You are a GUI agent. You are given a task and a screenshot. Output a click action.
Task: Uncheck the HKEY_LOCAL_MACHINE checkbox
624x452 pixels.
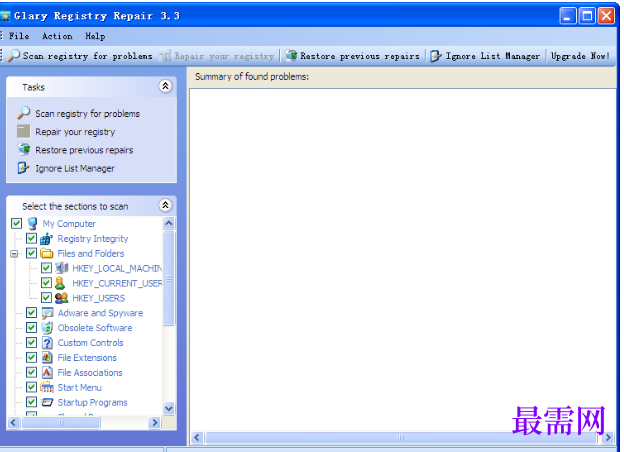[46, 268]
